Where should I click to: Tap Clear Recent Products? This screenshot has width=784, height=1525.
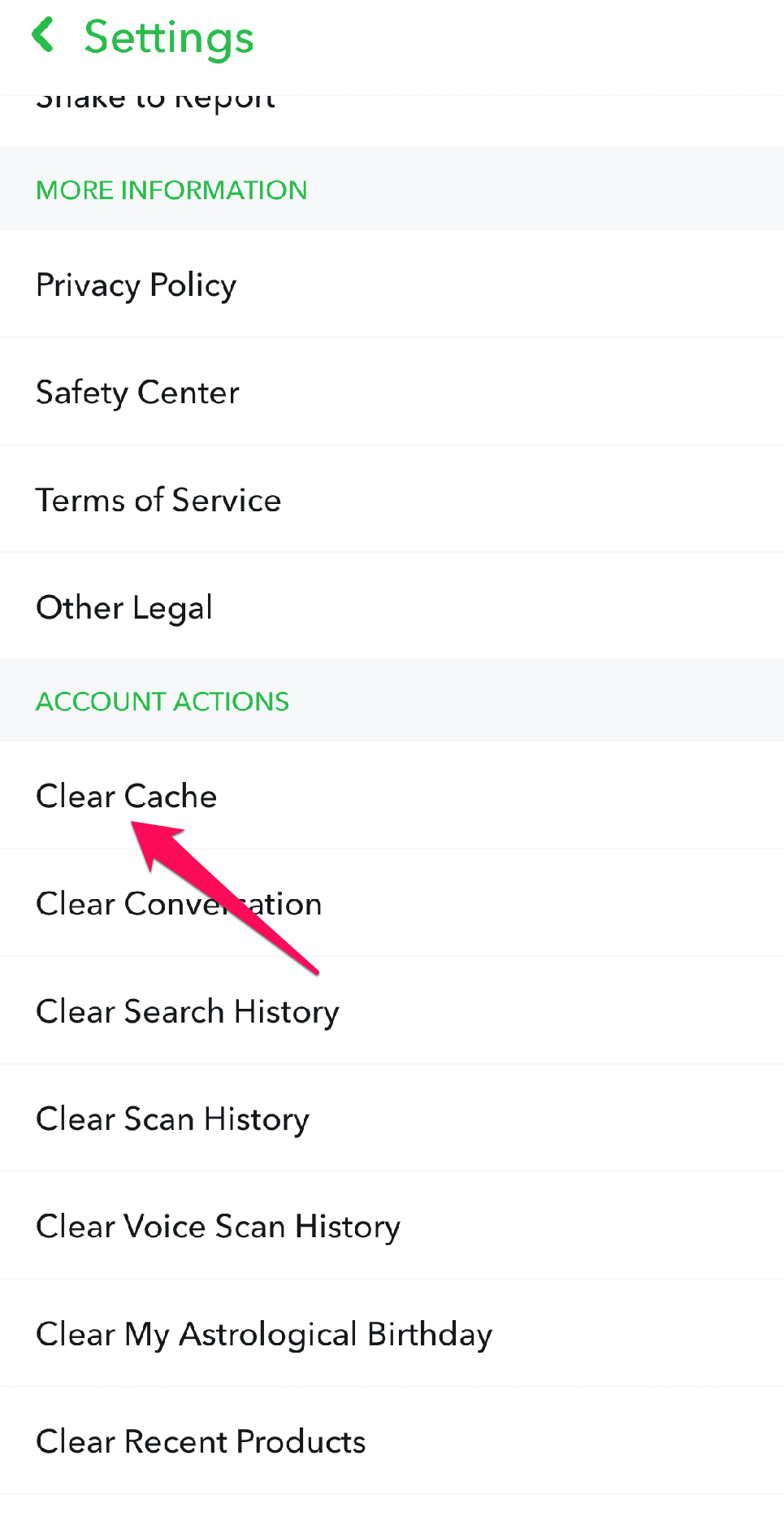click(201, 1441)
